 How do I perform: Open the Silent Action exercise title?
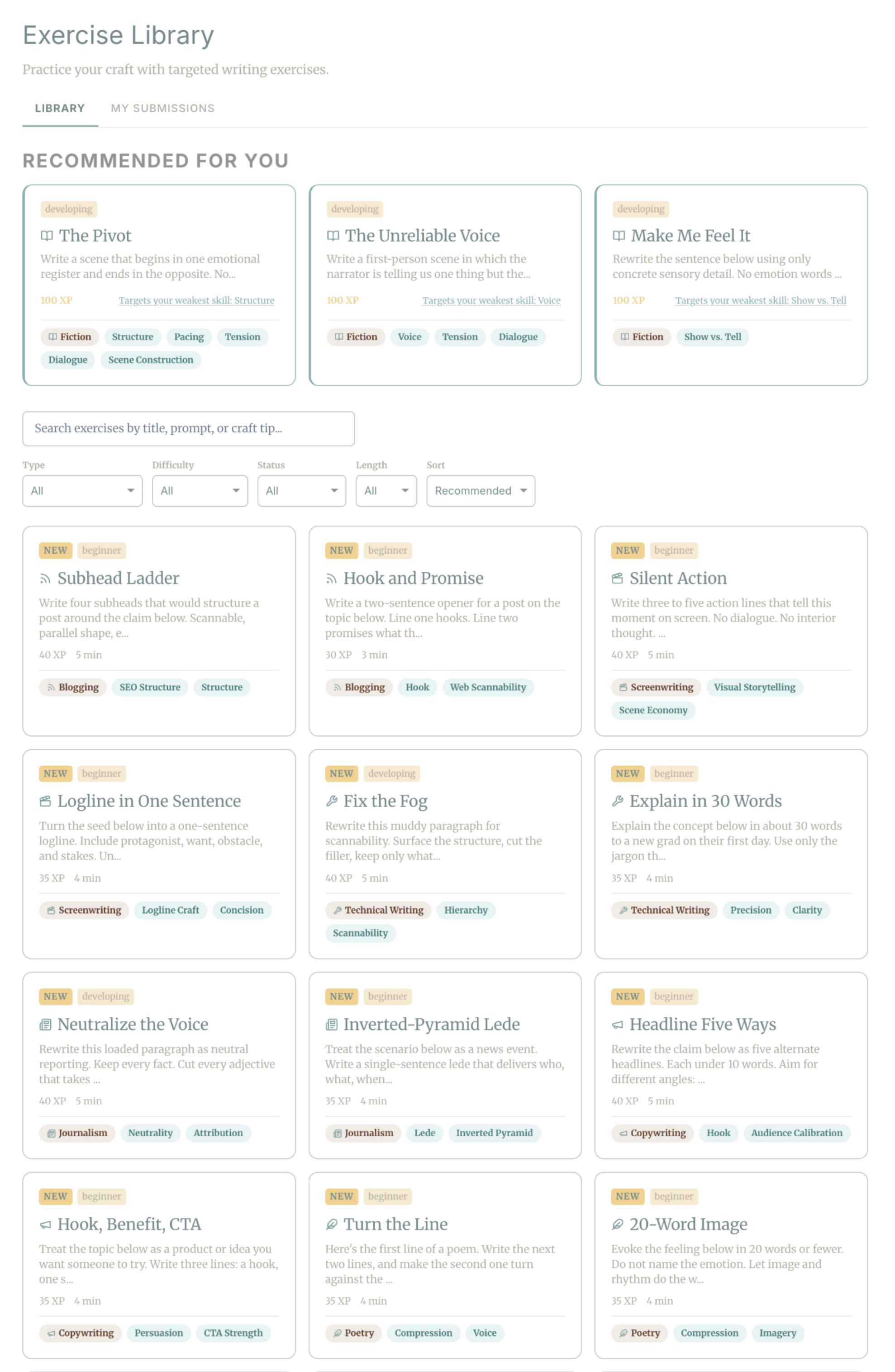[x=678, y=579]
